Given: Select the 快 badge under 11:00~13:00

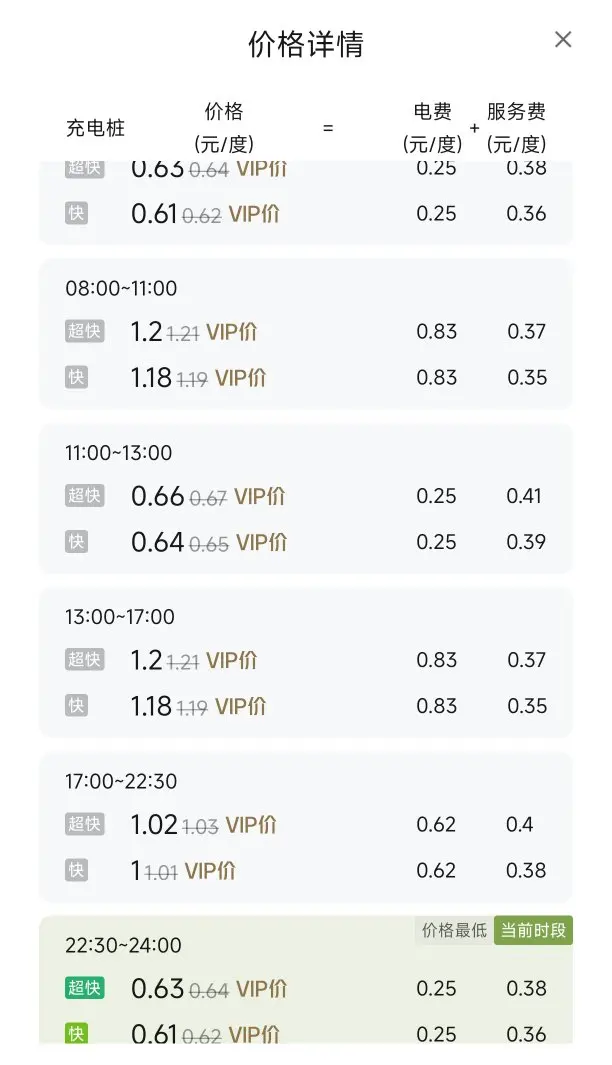Looking at the screenshot, I should pyautogui.click(x=76, y=542).
